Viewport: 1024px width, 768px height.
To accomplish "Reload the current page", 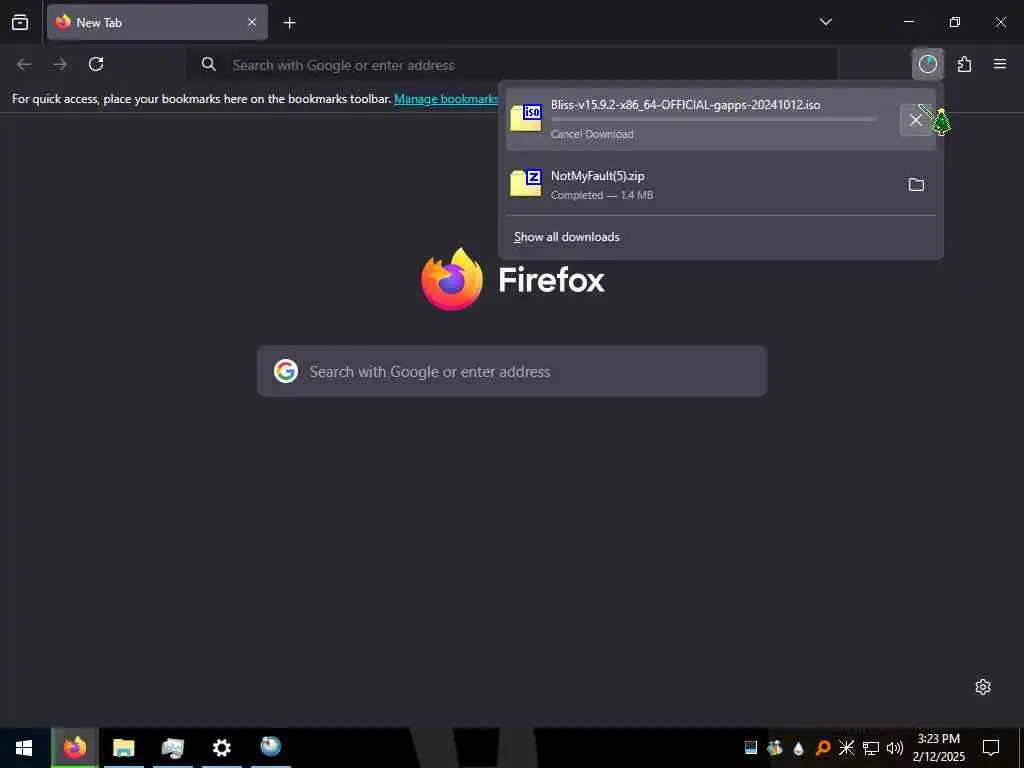I will click(x=96, y=64).
